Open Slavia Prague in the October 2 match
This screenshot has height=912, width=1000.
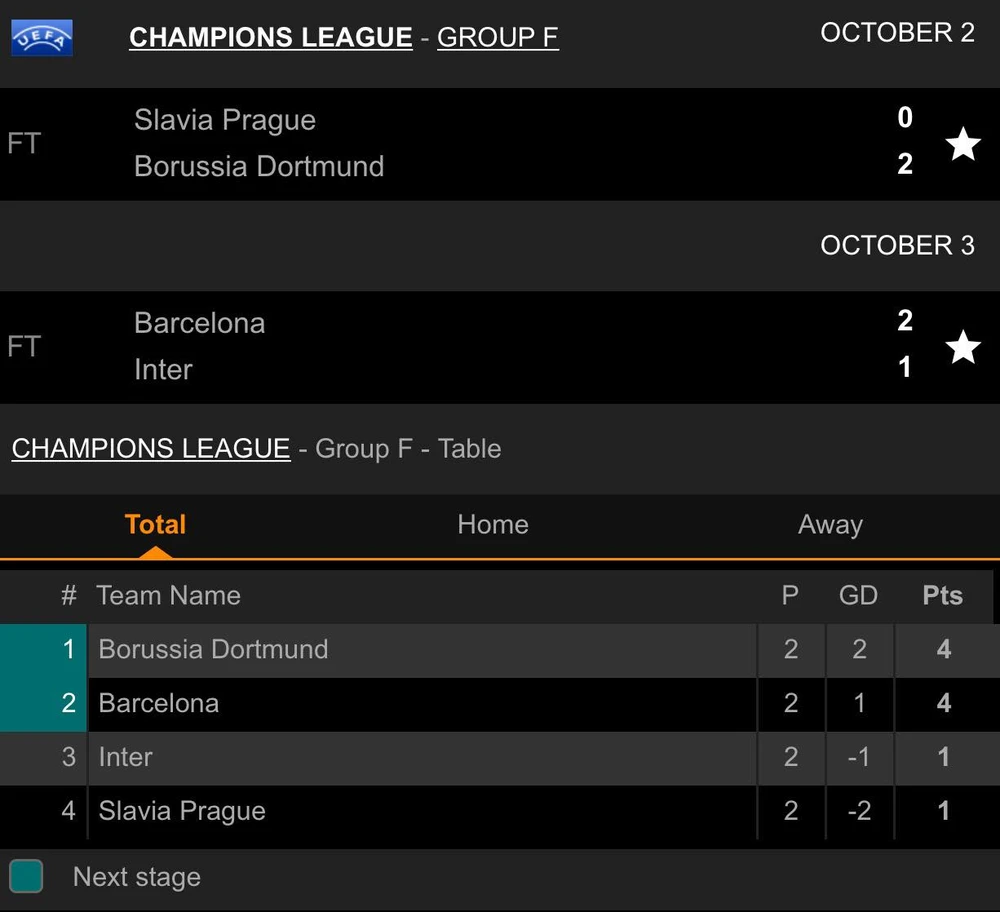click(x=225, y=120)
